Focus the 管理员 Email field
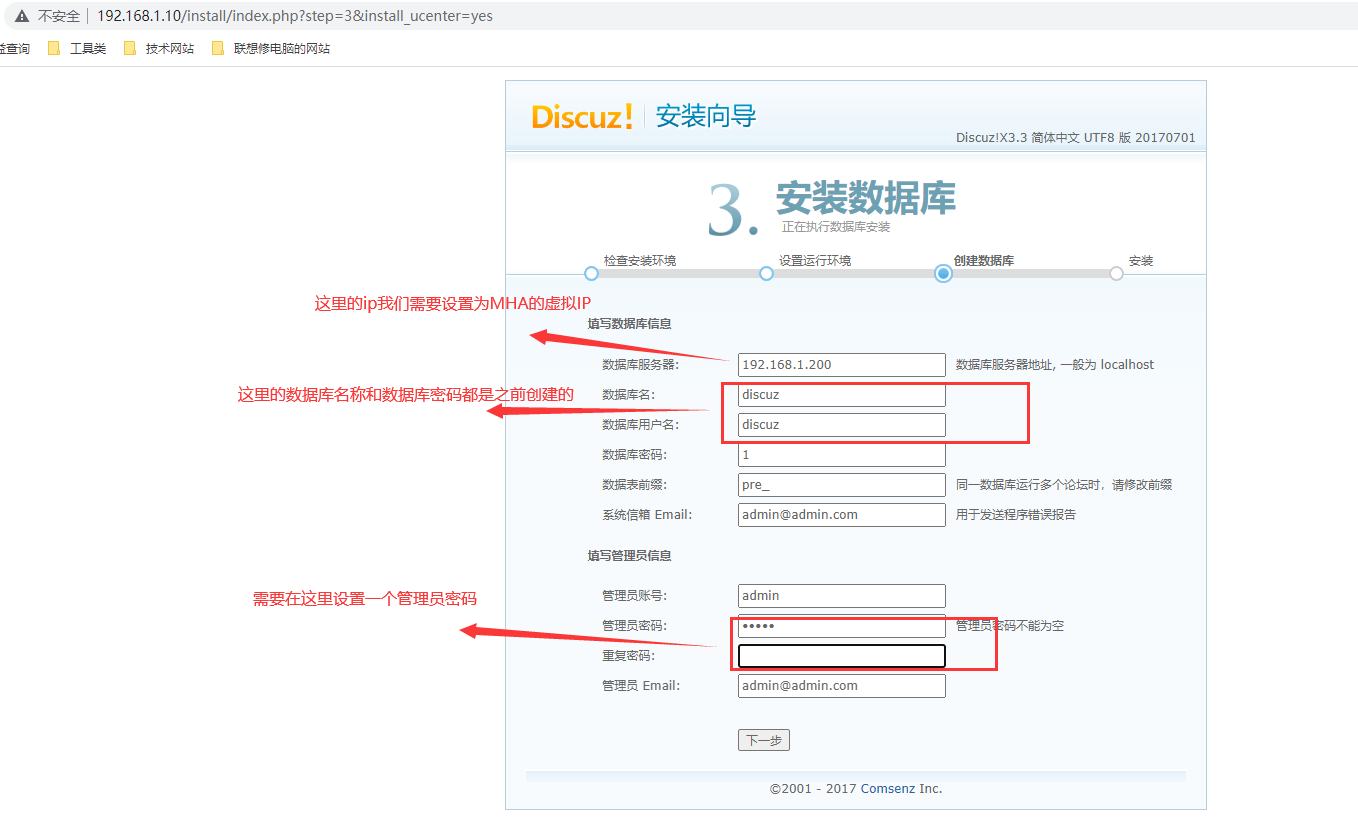Viewport: 1358px width, 830px height. tap(841, 686)
